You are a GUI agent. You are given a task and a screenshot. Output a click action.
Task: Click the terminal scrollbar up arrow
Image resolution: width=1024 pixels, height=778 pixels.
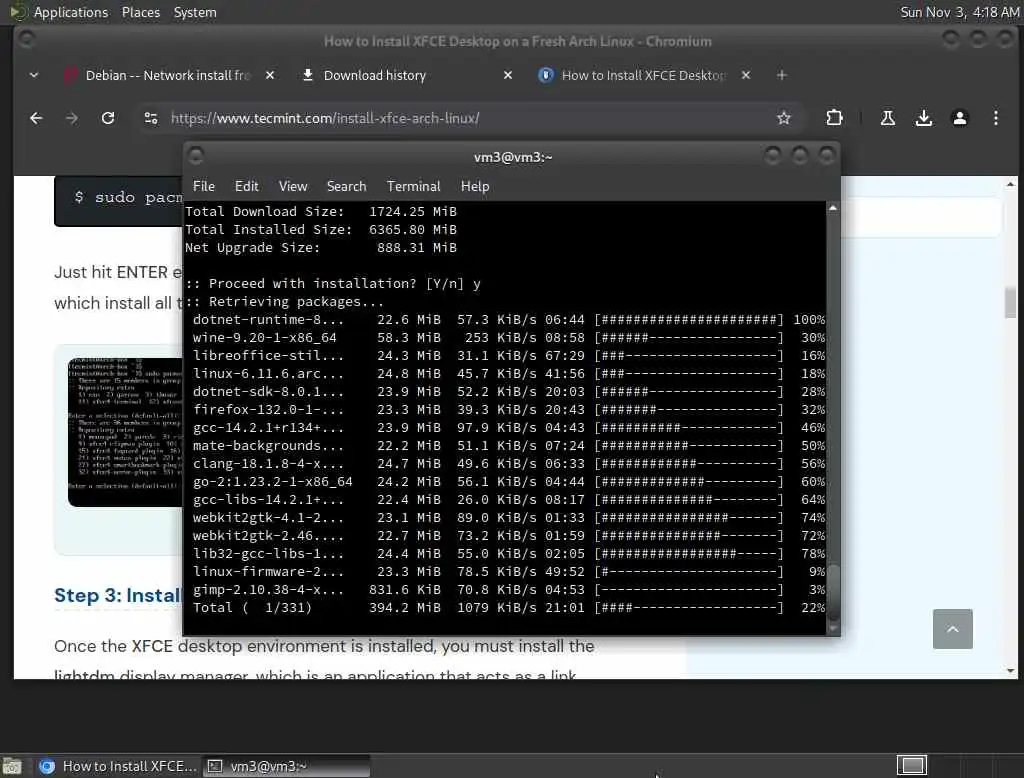pos(833,208)
